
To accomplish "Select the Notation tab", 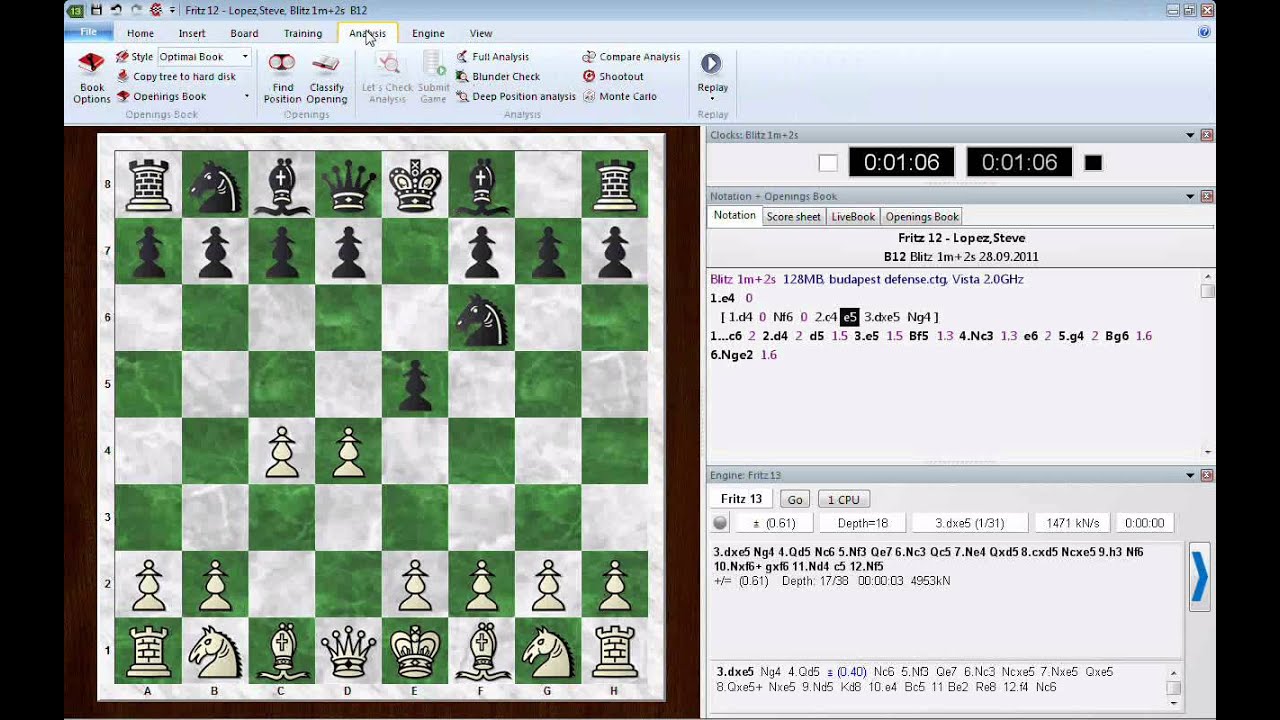I will pos(734,216).
